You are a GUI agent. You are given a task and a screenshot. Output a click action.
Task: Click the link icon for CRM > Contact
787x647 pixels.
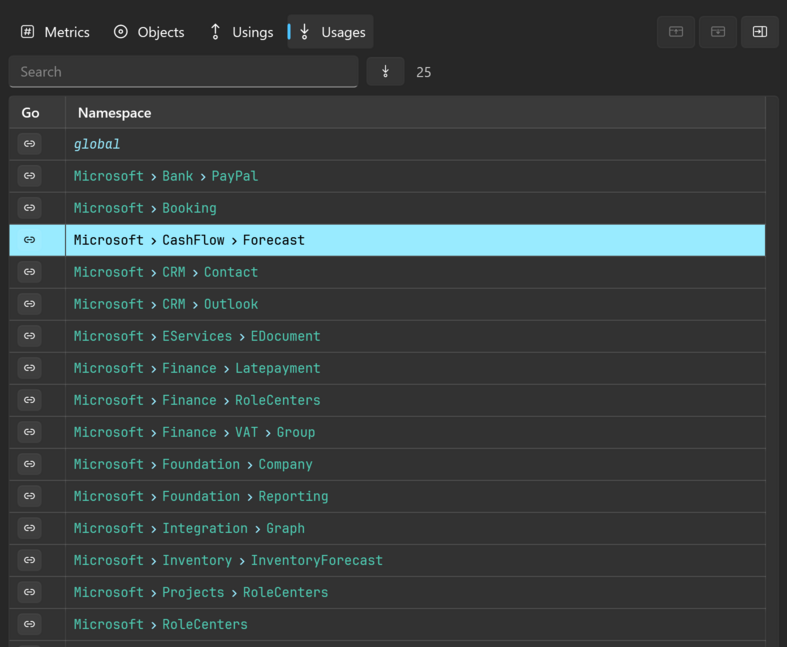pos(30,272)
